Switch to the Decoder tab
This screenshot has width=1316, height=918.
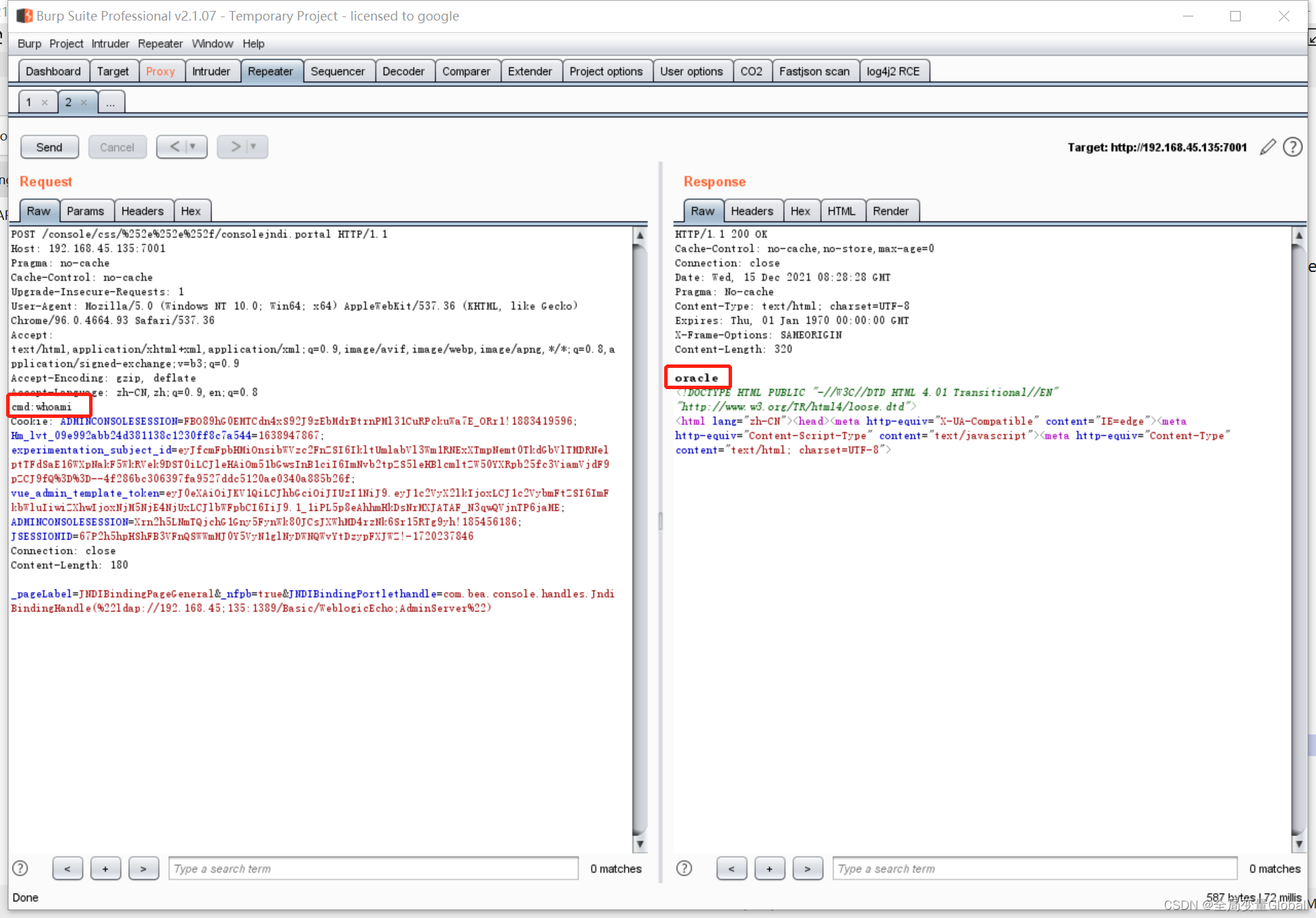coord(404,71)
